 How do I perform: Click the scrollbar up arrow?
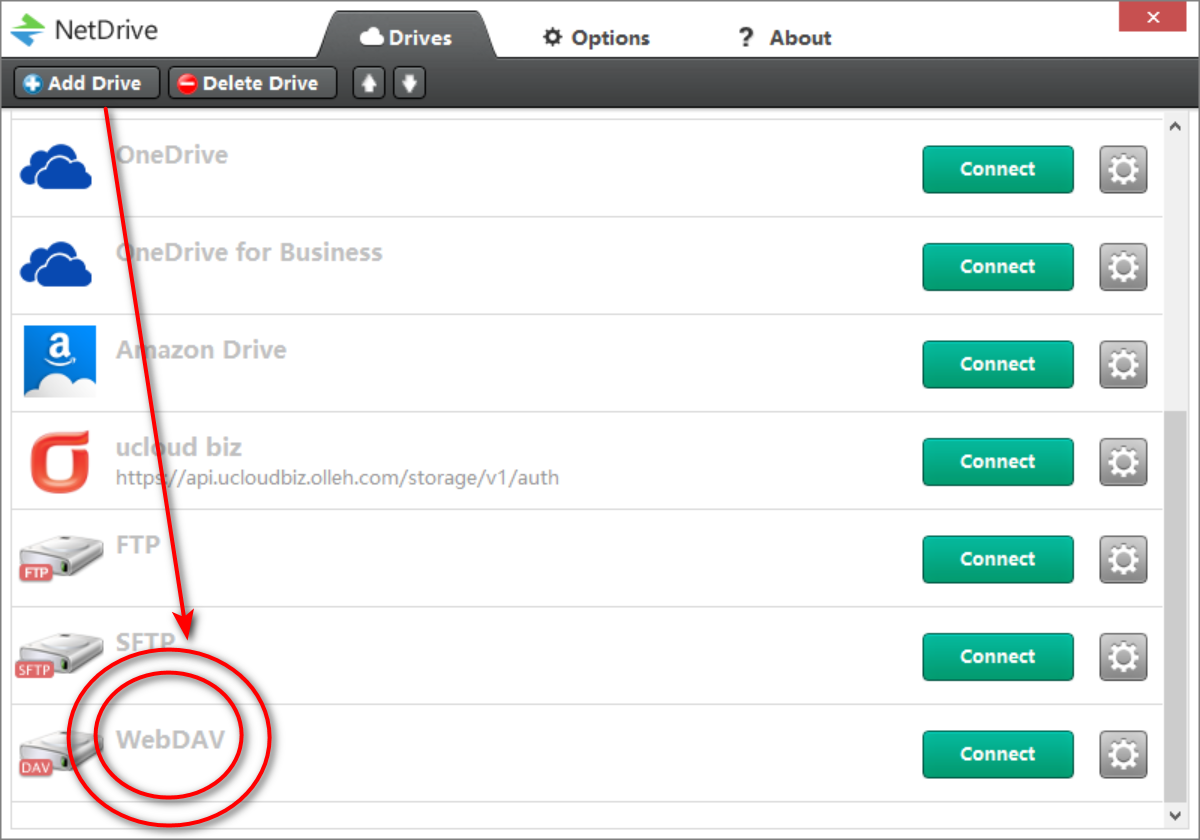(1175, 126)
